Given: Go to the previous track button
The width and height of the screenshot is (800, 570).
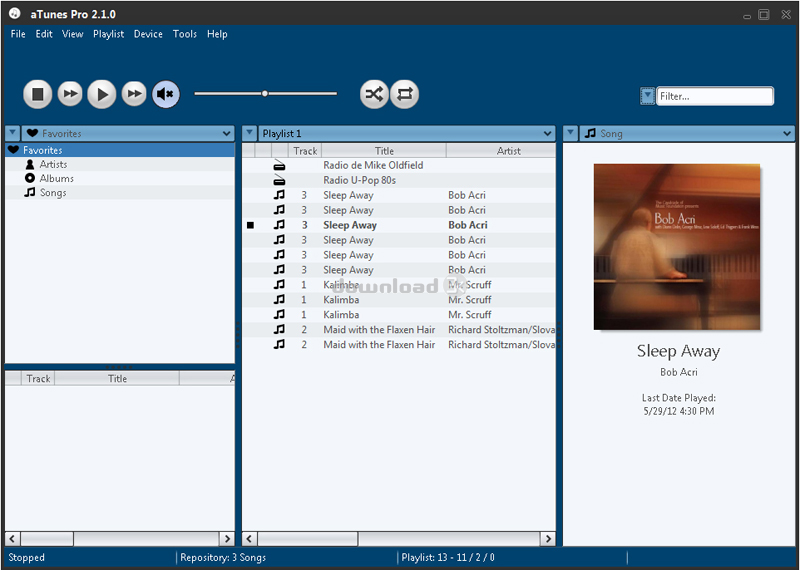Looking at the screenshot, I should point(70,94).
